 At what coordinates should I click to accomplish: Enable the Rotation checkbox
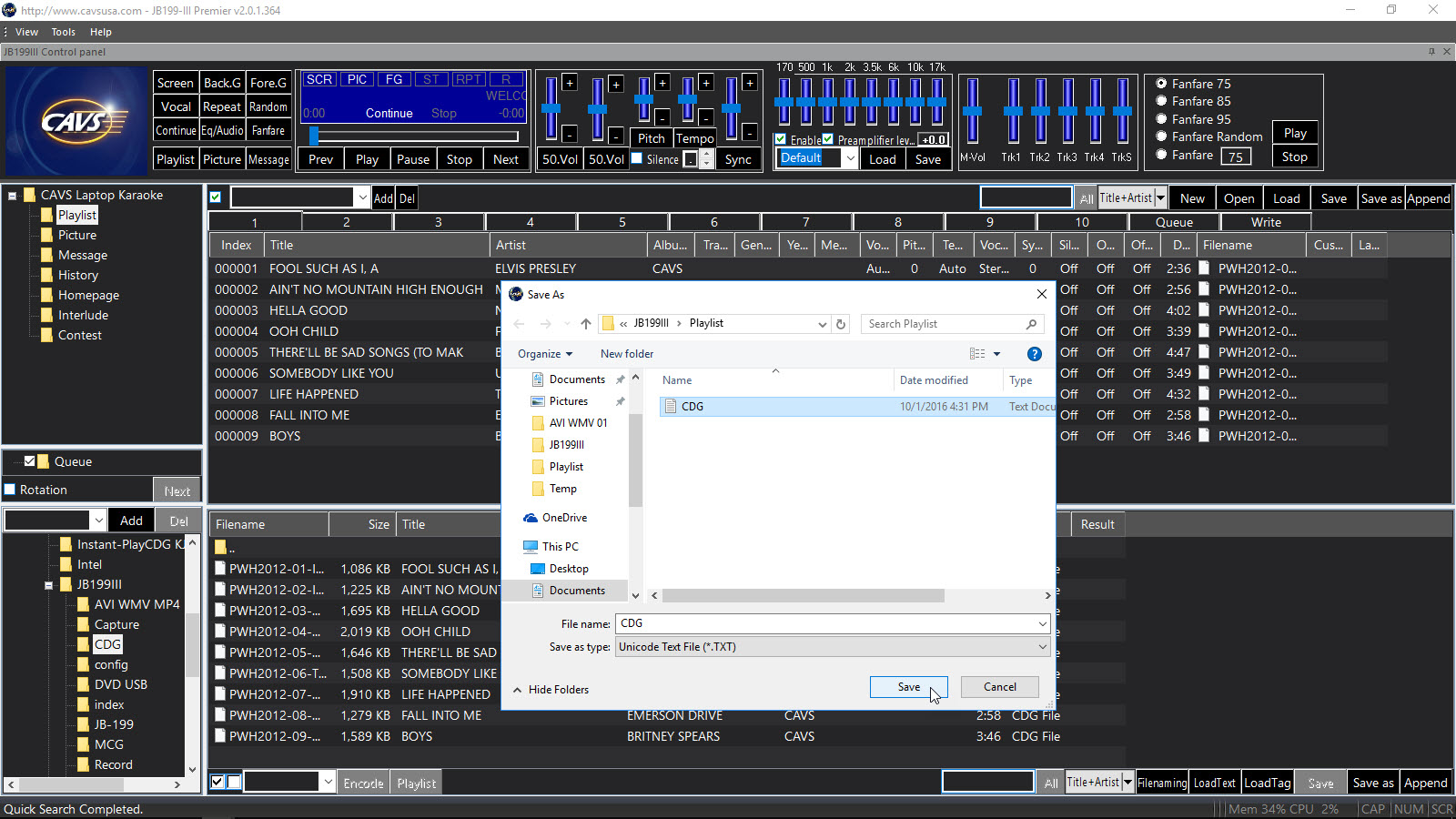[10, 490]
